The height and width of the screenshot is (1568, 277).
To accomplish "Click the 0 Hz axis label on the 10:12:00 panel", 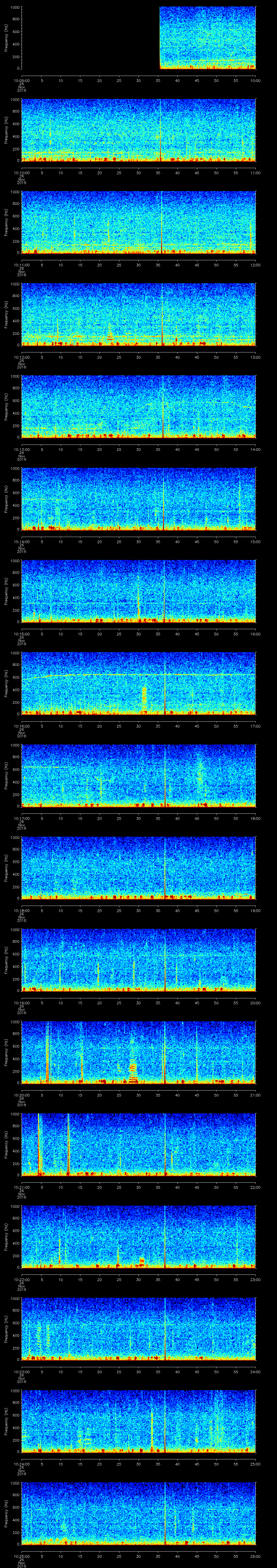I will pos(18,345).
